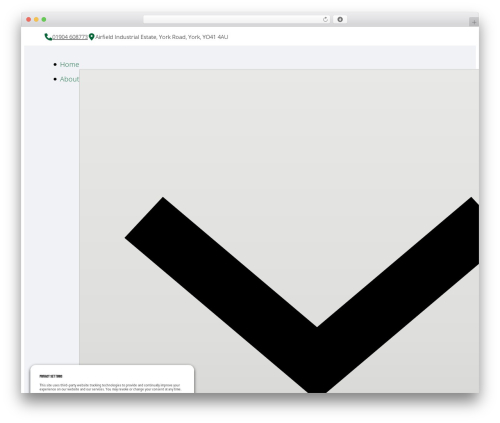Call the number 01904 608773 link
This screenshot has height=423, width=500.
tap(70, 37)
